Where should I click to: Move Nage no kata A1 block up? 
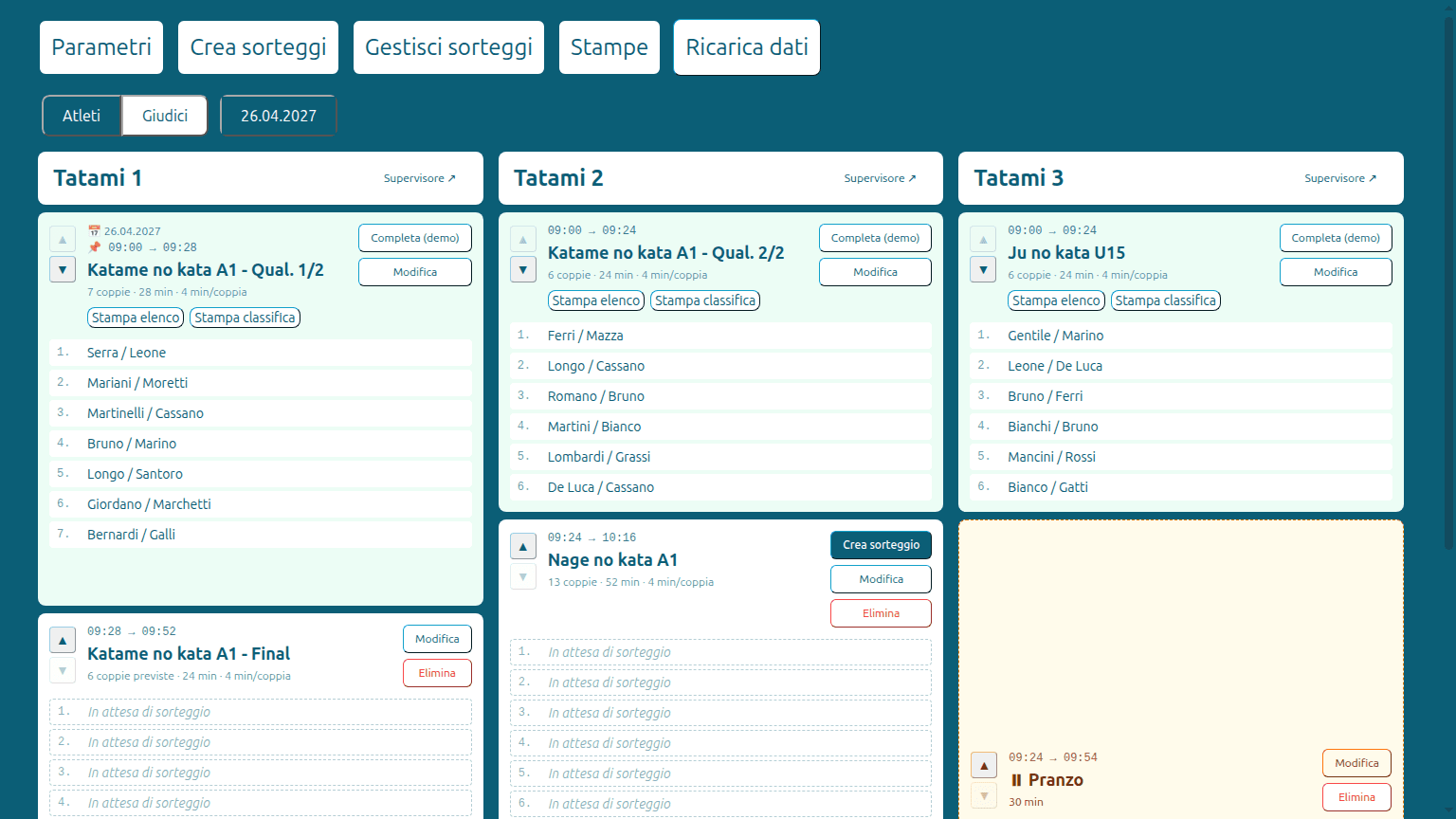523,547
